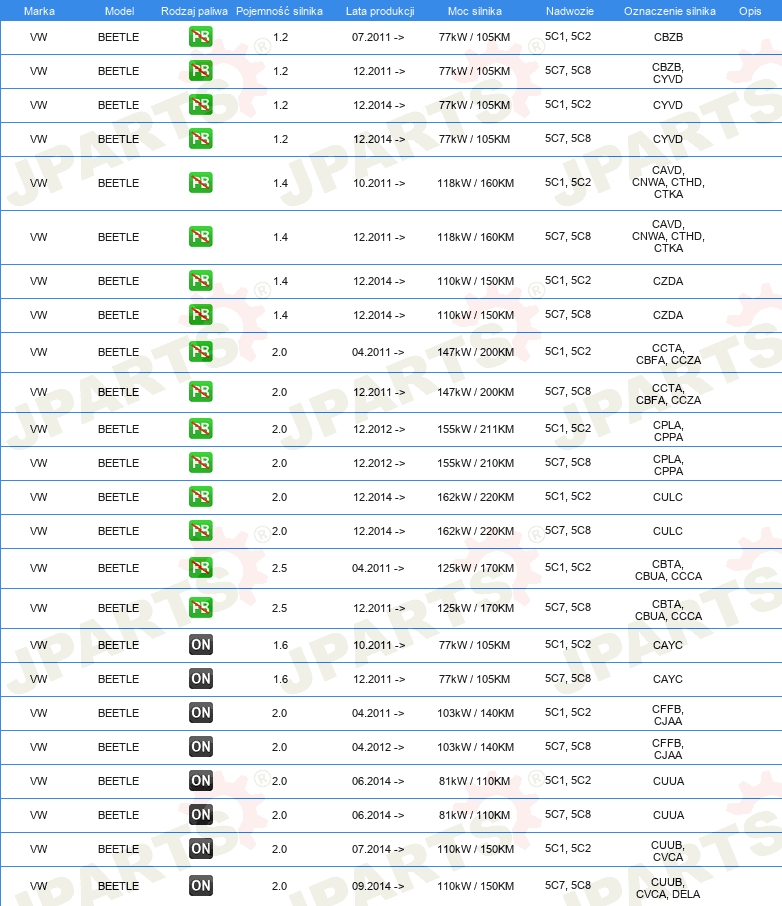The width and height of the screenshot is (782, 906).
Task: Click 'VW' brand in the 07.2011 row
Action: coord(39,37)
